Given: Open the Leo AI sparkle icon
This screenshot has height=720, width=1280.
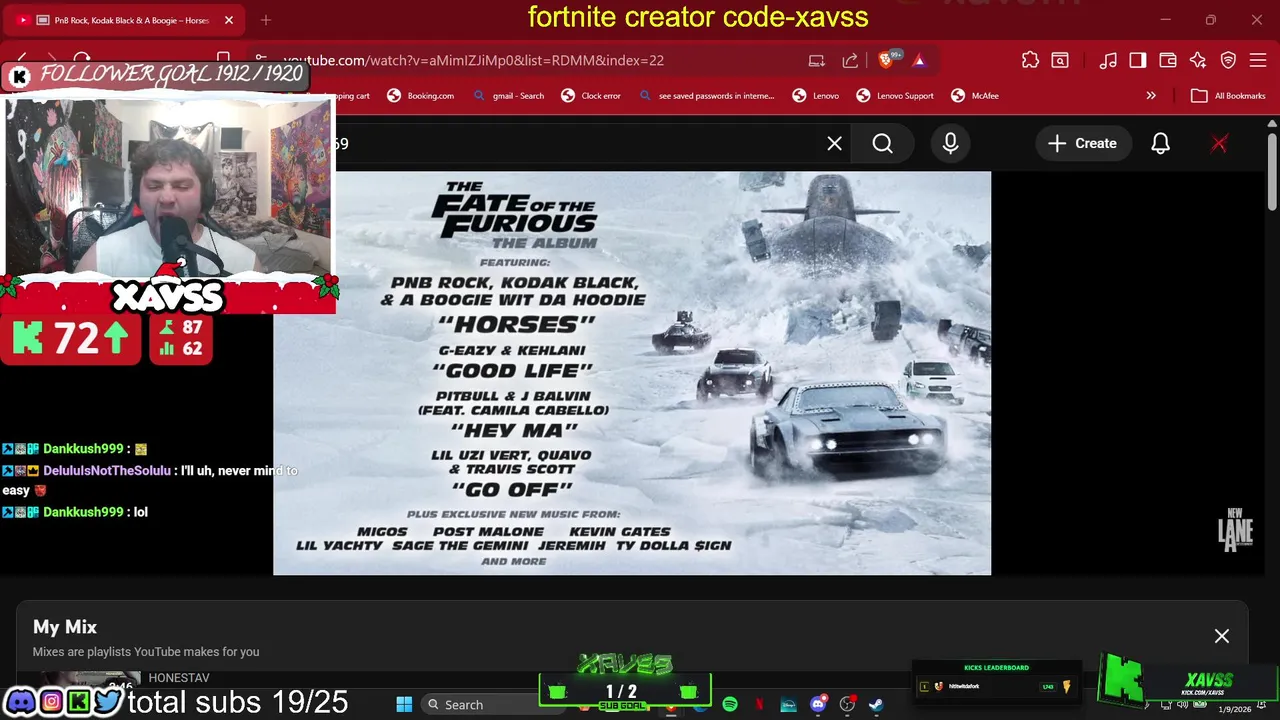Looking at the screenshot, I should point(1198,60).
